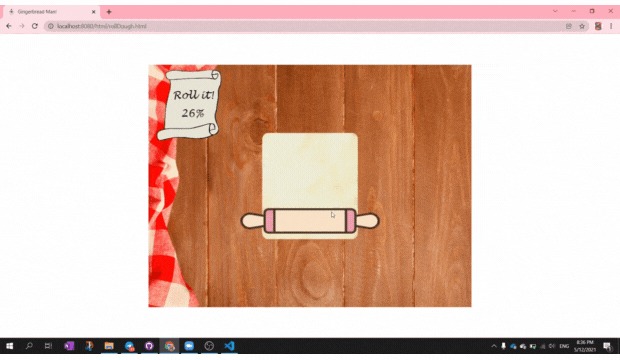
Task: Click the browser forward arrow
Action: [22, 26]
